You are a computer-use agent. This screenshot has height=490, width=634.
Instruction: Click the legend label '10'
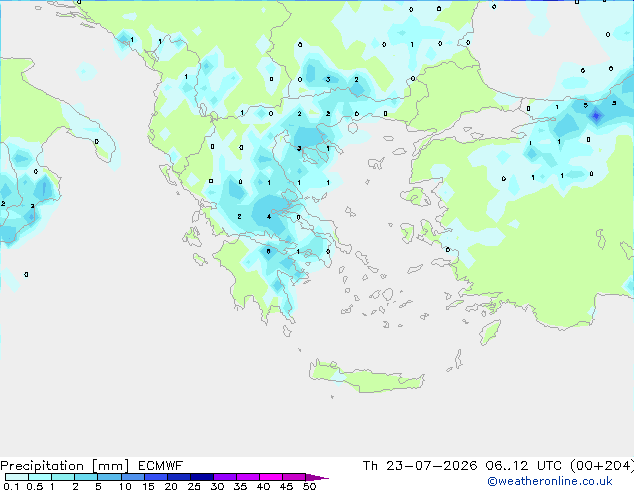125,486
